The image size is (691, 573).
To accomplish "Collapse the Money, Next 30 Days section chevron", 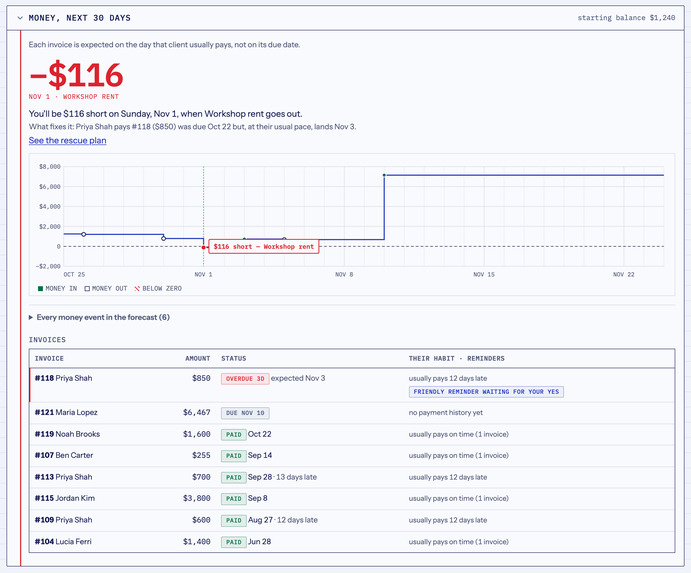I will click(20, 18).
